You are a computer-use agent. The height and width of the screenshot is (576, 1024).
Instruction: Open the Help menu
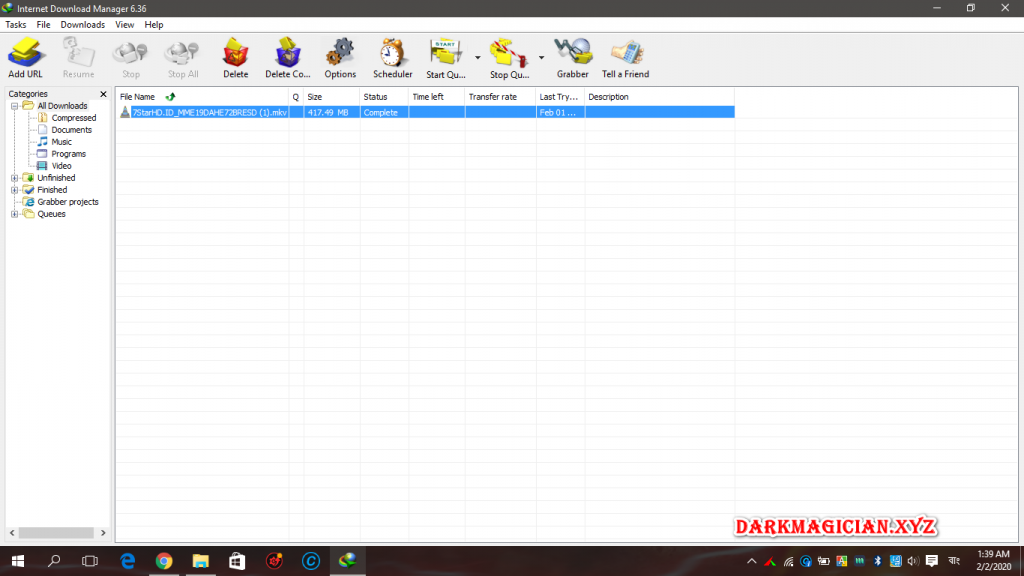[x=153, y=25]
